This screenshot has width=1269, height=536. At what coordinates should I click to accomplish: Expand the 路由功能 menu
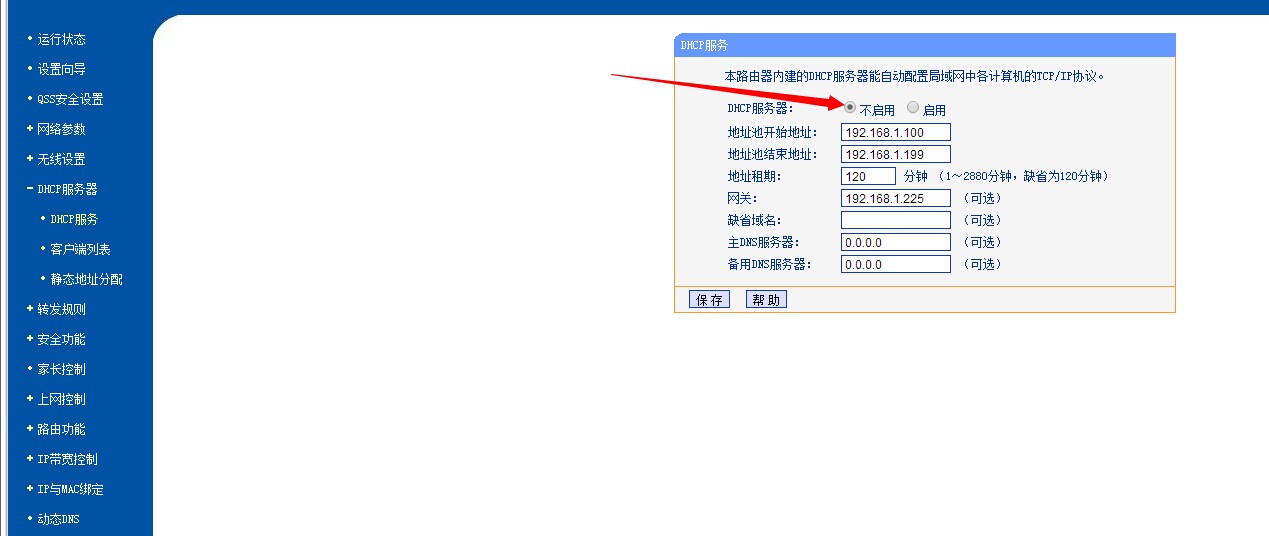[61, 429]
